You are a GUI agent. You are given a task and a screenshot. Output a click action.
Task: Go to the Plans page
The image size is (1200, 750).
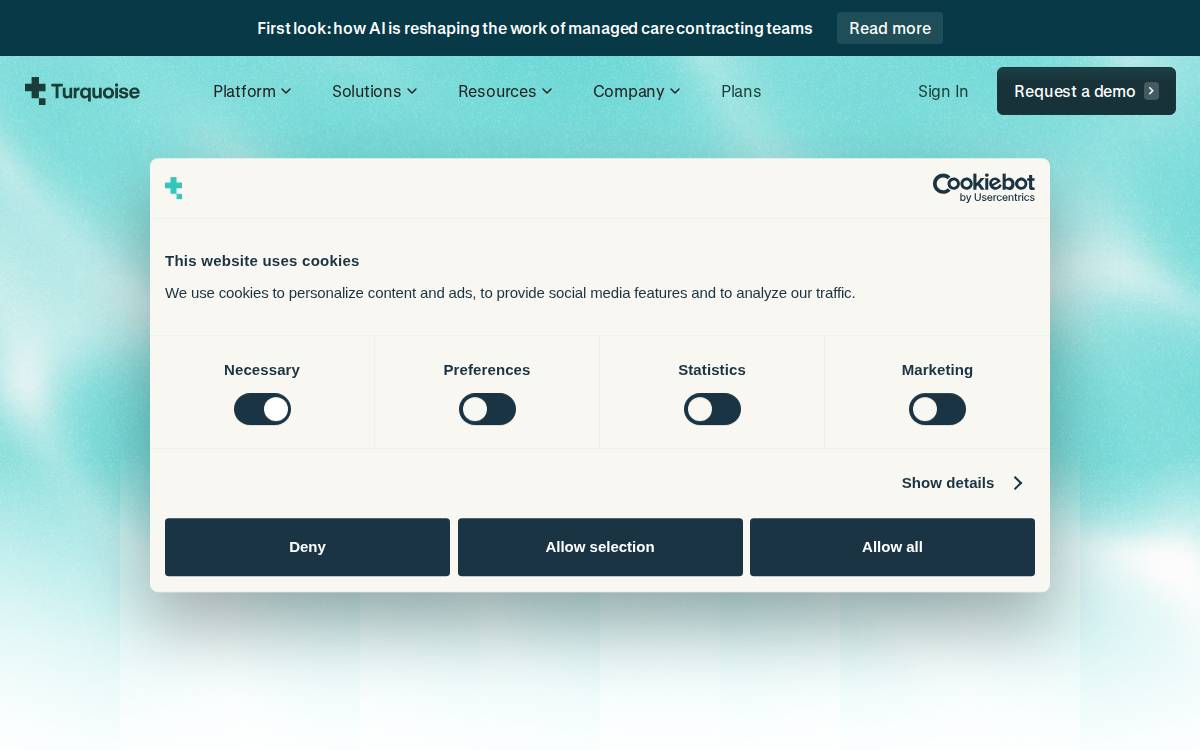click(x=741, y=91)
